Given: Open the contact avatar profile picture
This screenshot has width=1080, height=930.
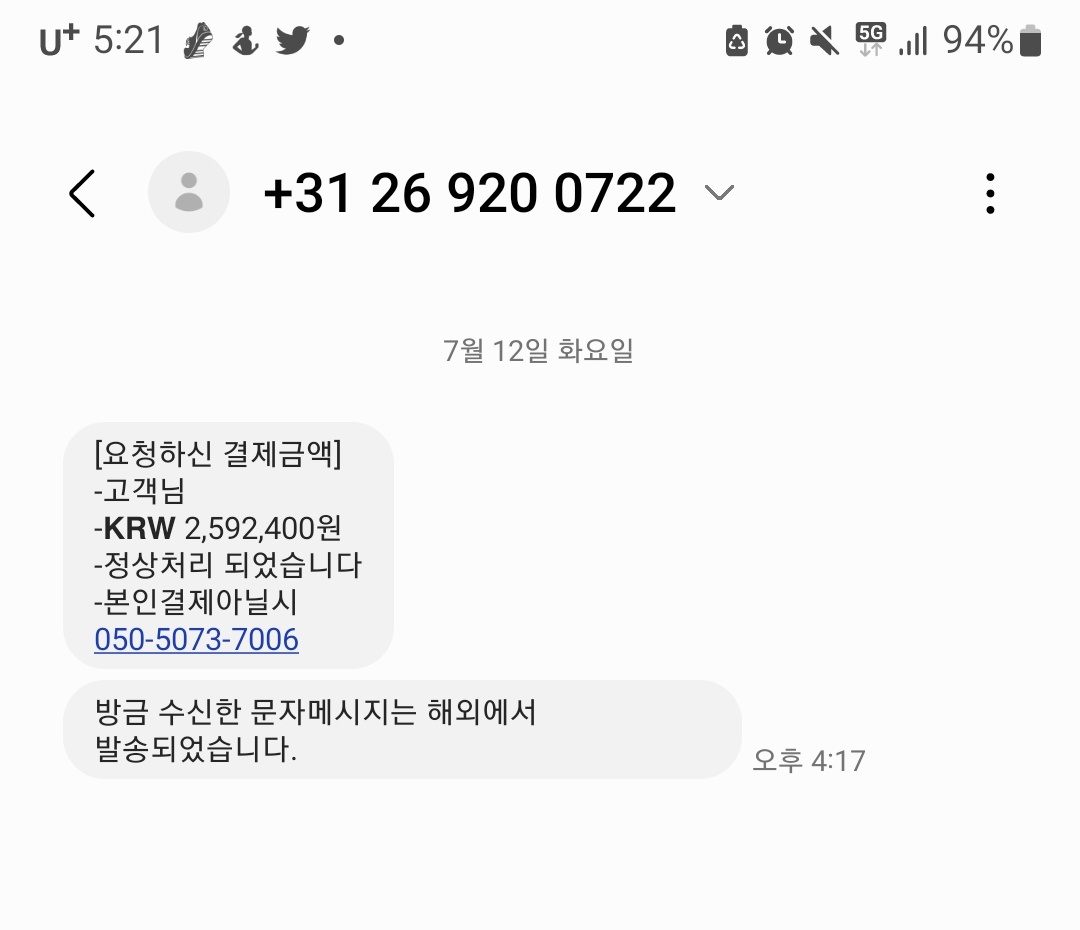Looking at the screenshot, I should [x=189, y=192].
